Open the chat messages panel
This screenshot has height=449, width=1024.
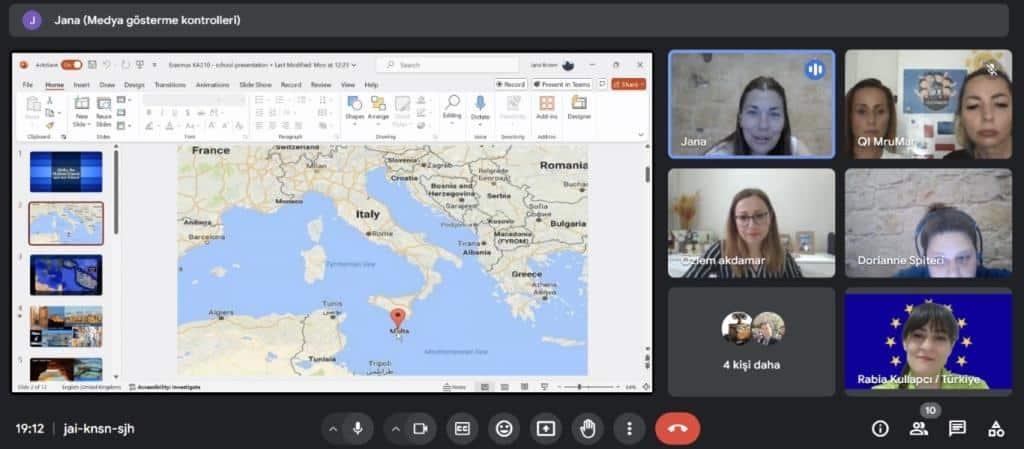(x=957, y=428)
